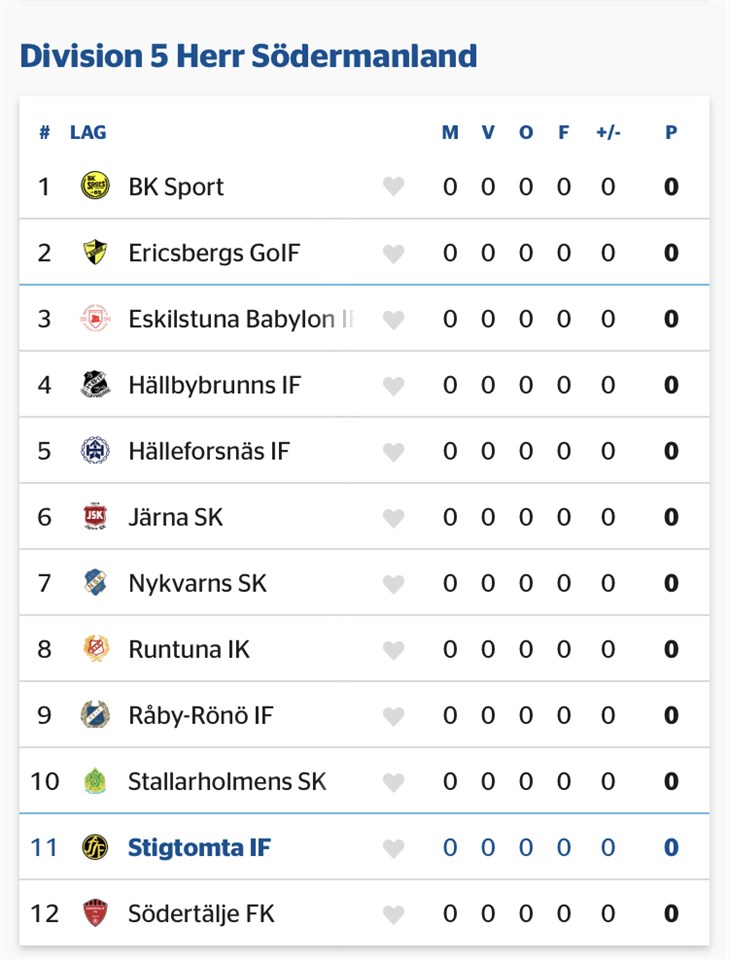
Task: Click the Hällbybrunns IF team crest
Action: pyautogui.click(x=95, y=385)
